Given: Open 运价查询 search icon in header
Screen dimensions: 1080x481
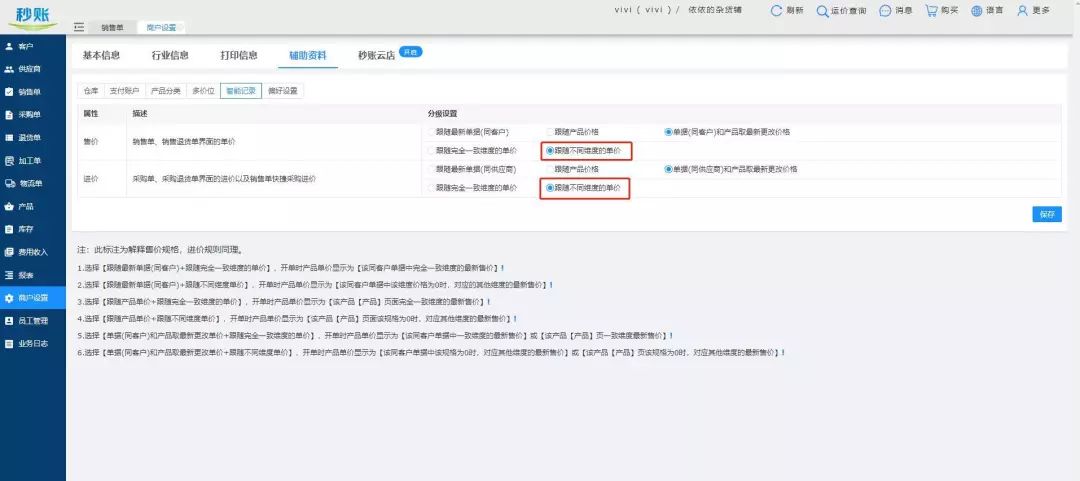Looking at the screenshot, I should (823, 11).
